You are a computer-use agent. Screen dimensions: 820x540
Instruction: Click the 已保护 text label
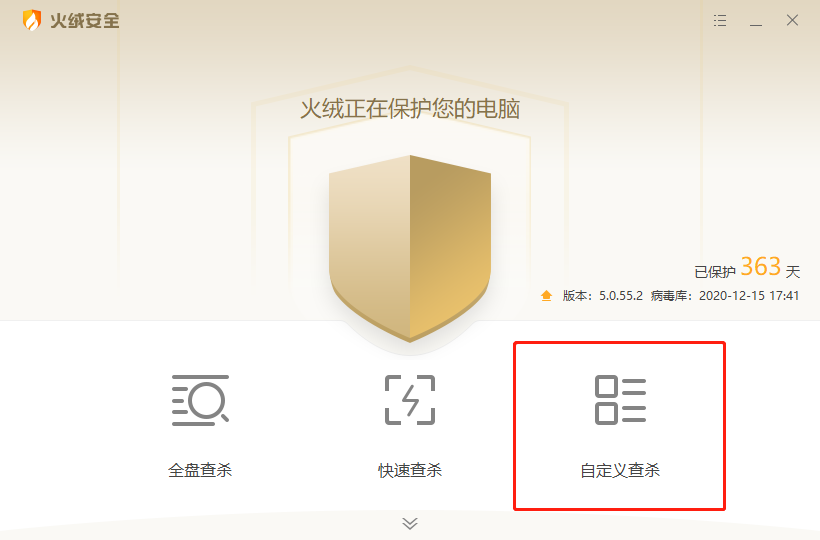pos(715,272)
